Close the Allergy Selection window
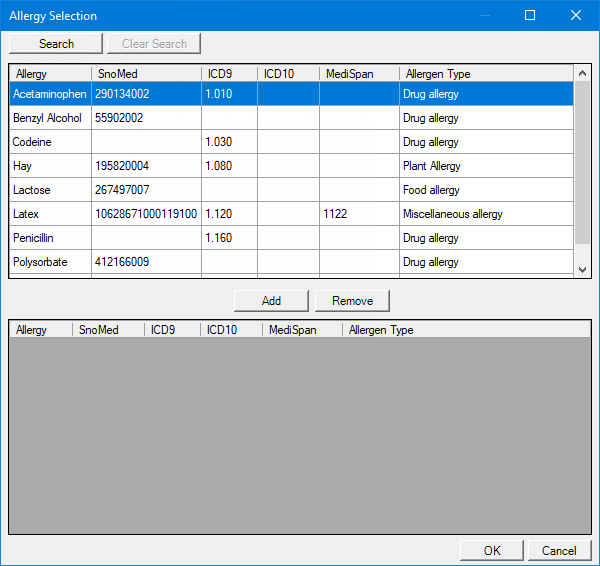 [576, 15]
